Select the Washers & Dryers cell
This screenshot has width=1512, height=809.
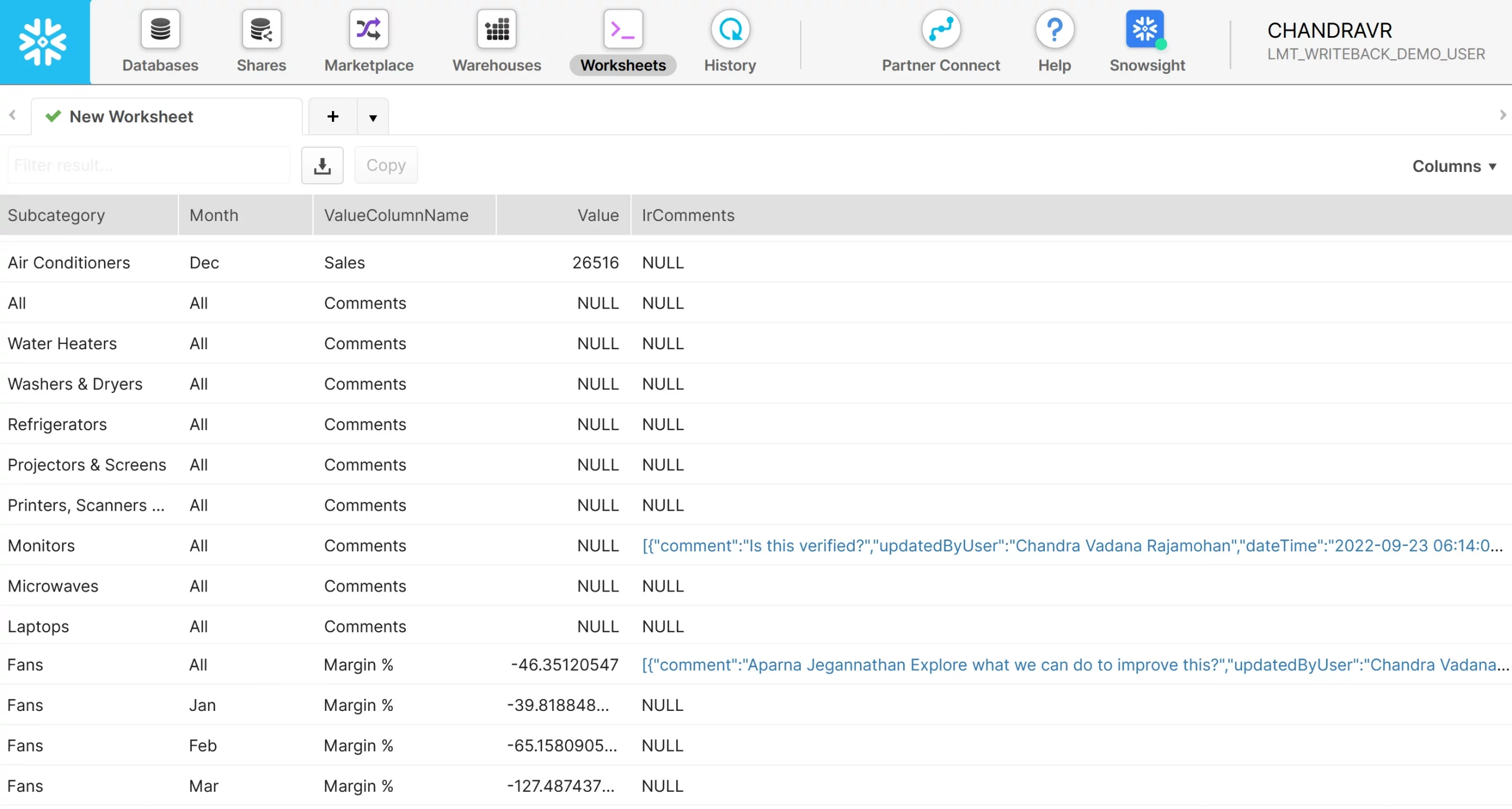[x=75, y=384]
